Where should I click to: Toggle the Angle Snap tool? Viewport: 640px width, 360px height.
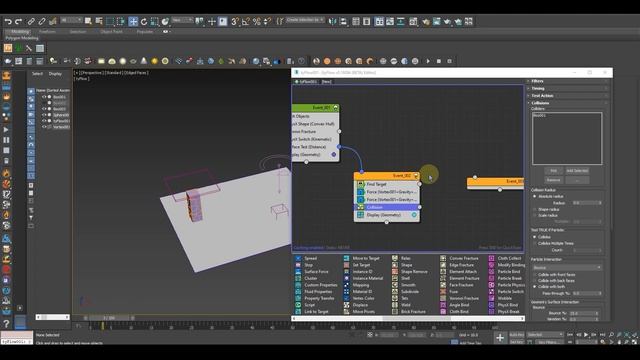246,21
